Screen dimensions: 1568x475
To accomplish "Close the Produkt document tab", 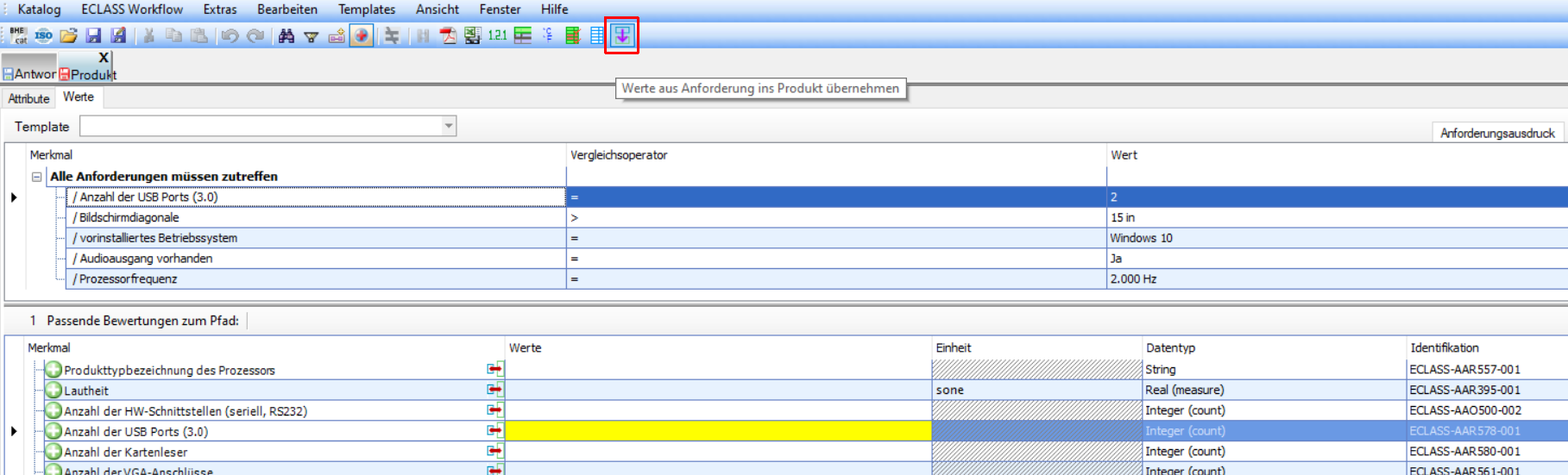I will coord(104,58).
